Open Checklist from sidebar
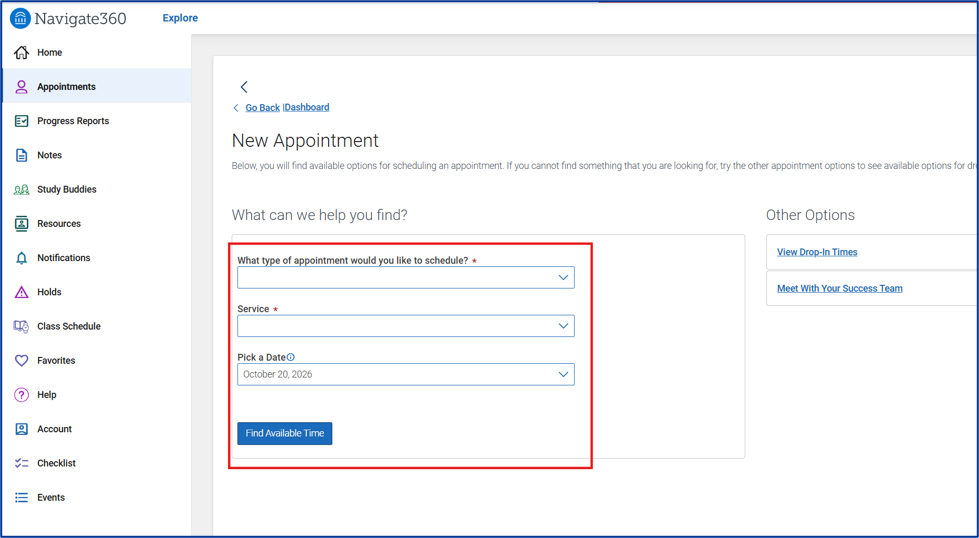The width and height of the screenshot is (979, 538). (96, 463)
